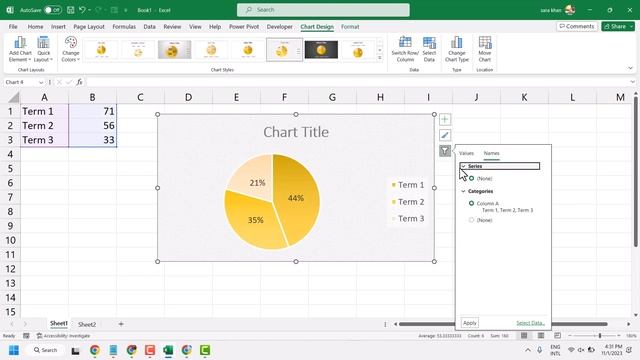640x360 pixels.
Task: Switch to the Page Layout tab
Action: [x=89, y=27]
